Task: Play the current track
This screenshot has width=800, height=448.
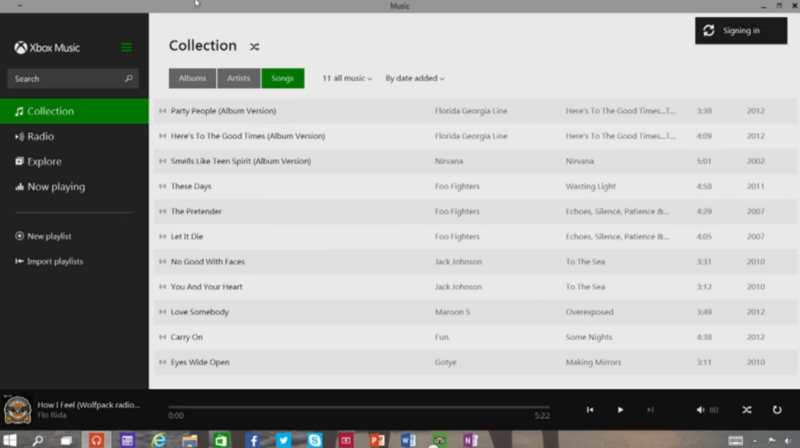Action: (x=620, y=410)
